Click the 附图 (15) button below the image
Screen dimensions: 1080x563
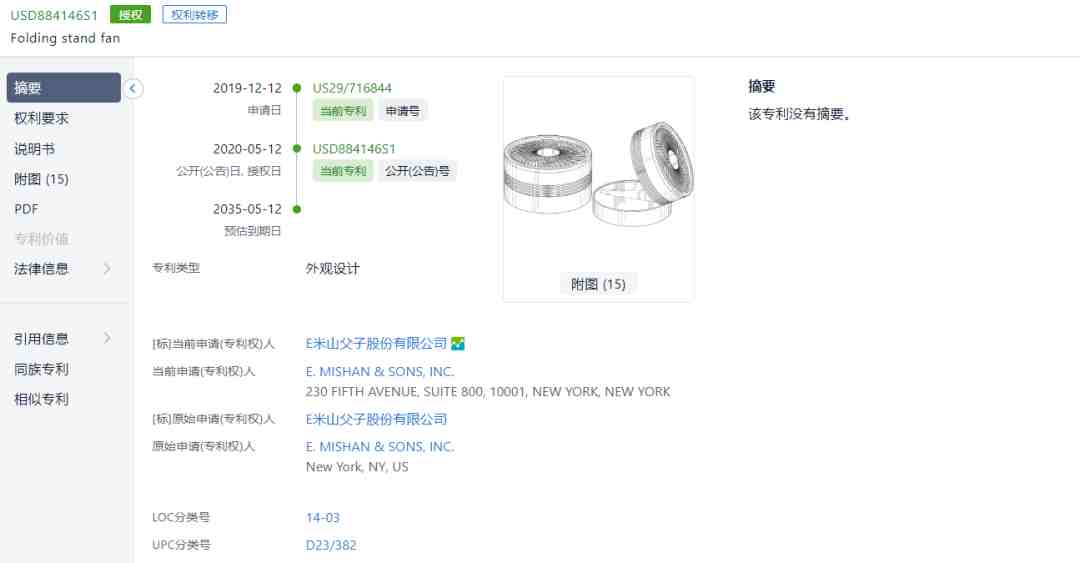[x=598, y=284]
